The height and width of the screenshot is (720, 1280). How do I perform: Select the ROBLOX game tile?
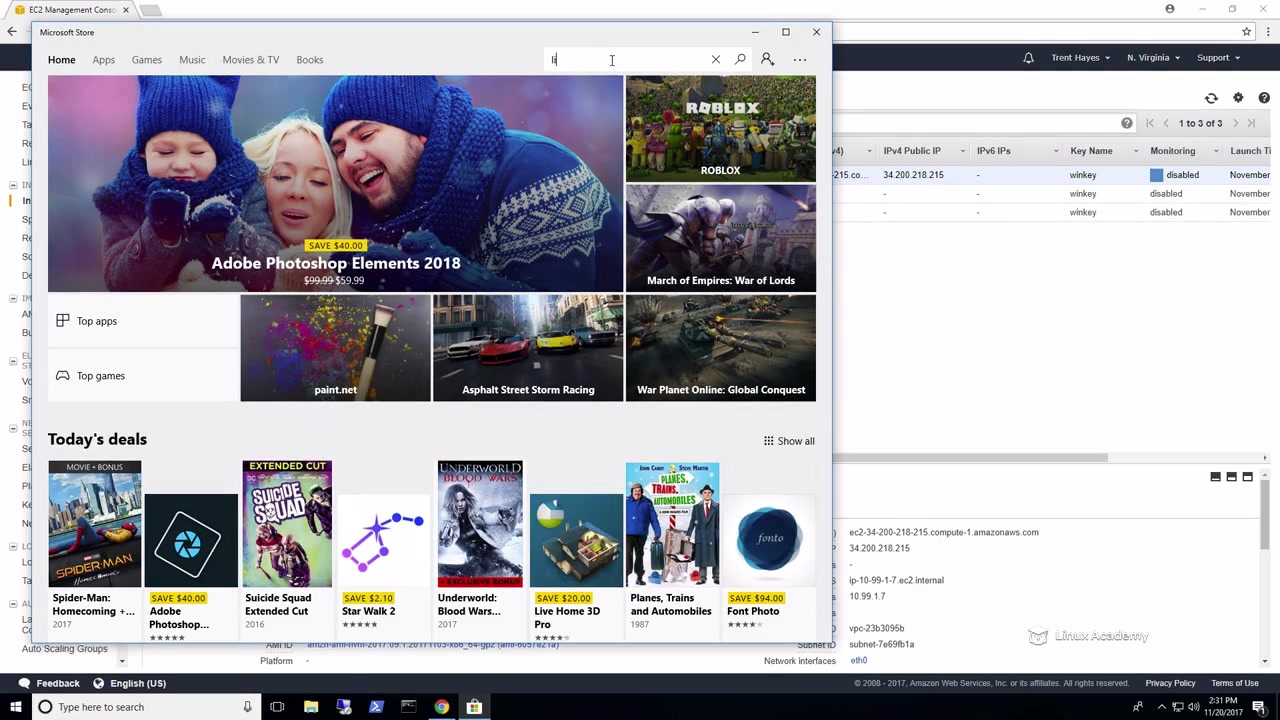[x=720, y=129]
